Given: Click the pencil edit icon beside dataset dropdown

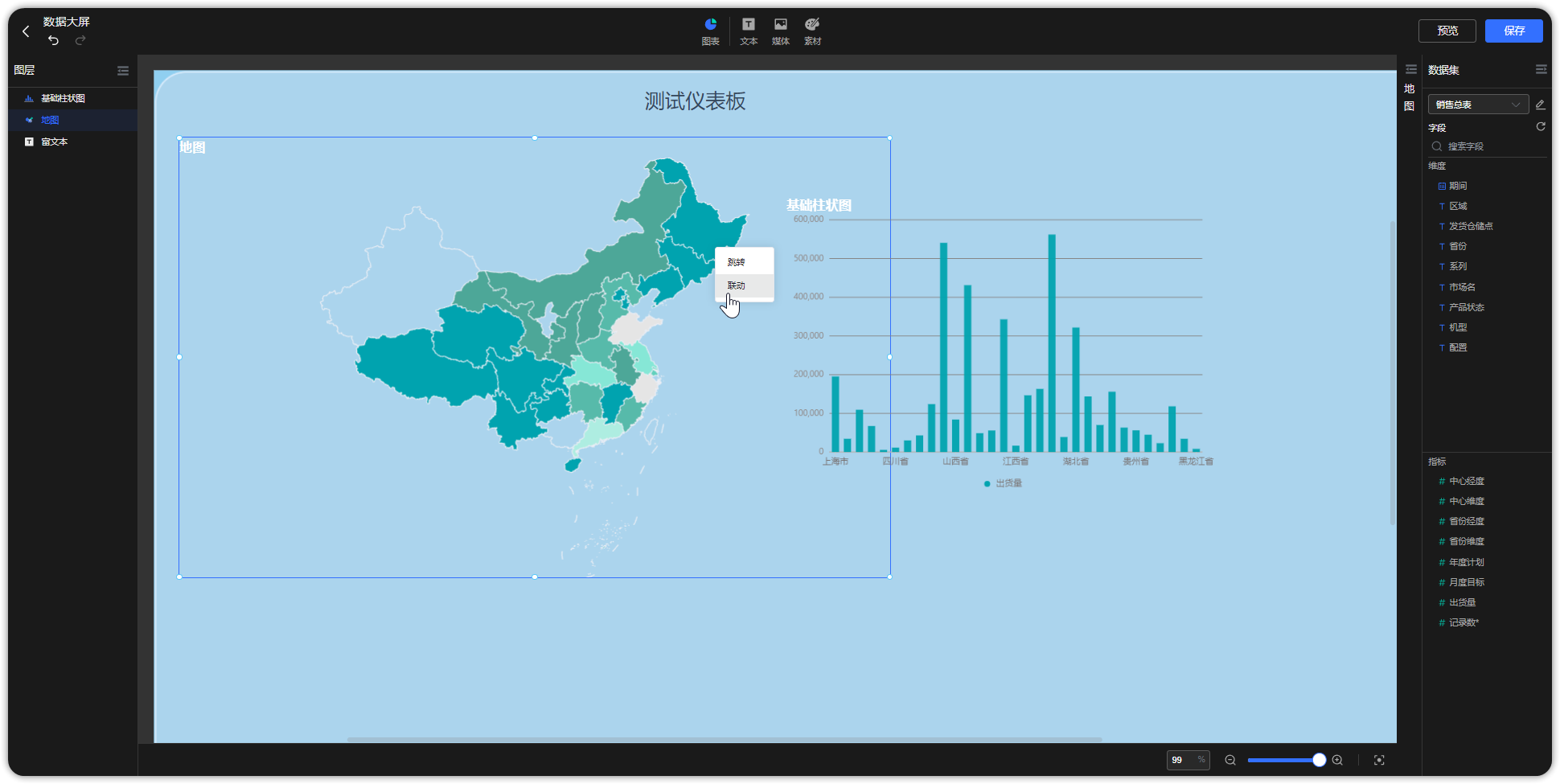Looking at the screenshot, I should [x=1541, y=104].
